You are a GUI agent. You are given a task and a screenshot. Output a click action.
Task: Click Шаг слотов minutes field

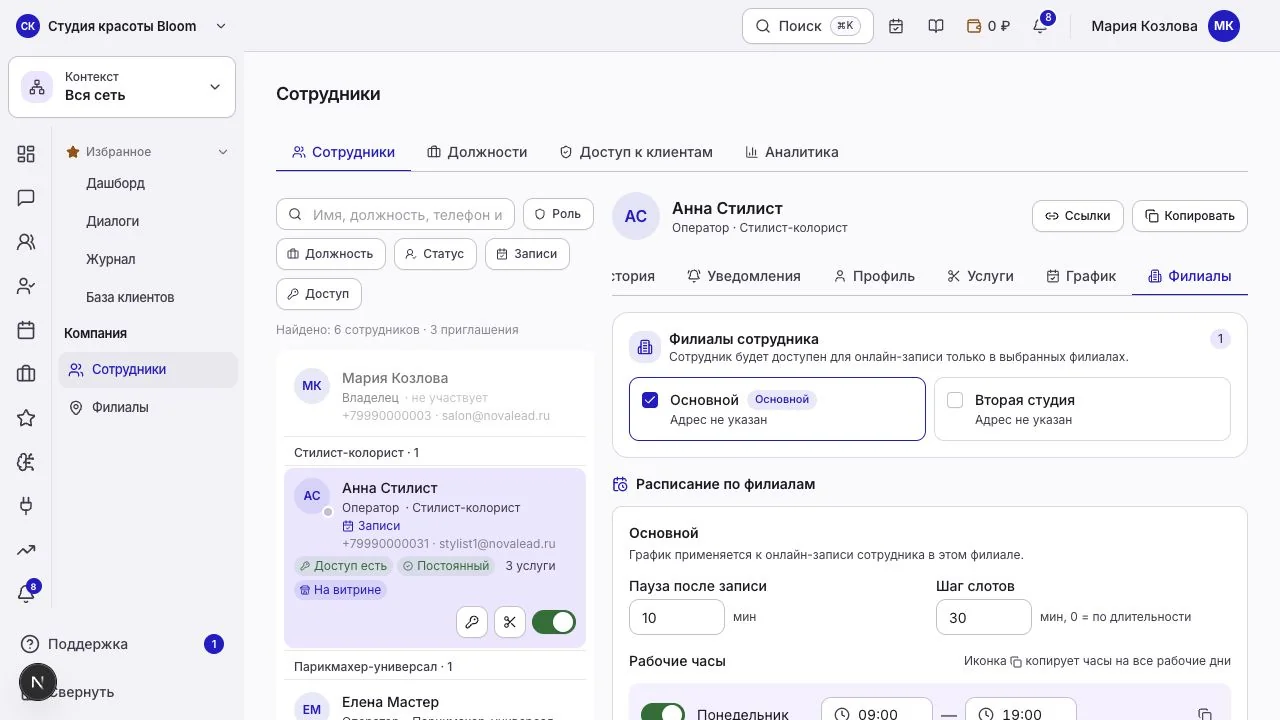(984, 618)
